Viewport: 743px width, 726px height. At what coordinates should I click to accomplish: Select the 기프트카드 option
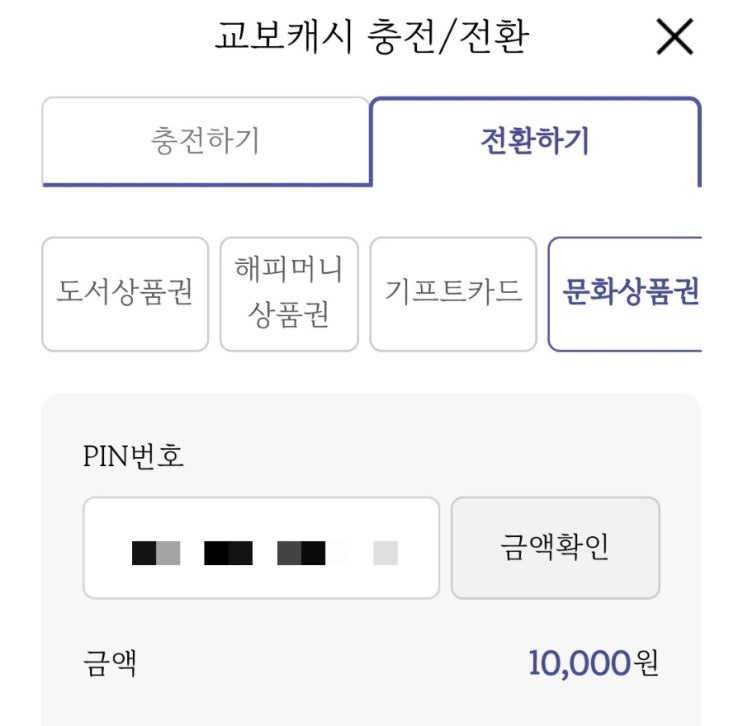pyautogui.click(x=453, y=294)
